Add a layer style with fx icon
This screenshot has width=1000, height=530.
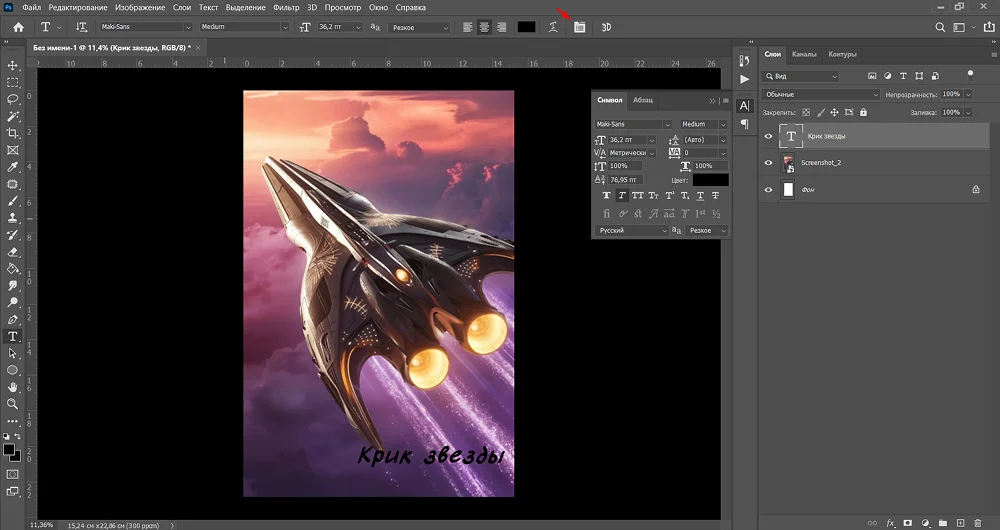tap(891, 523)
